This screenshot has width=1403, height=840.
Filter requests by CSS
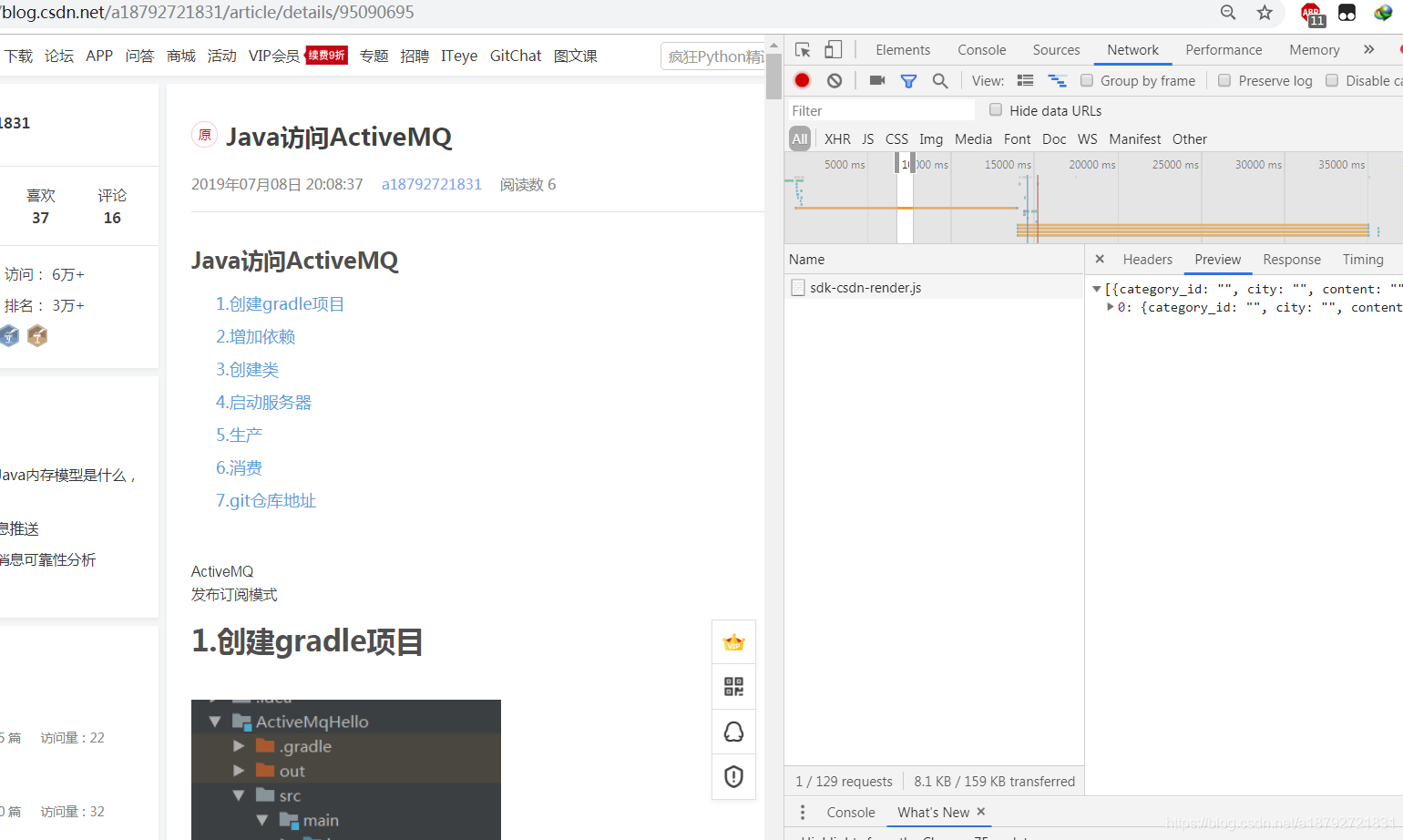click(897, 139)
